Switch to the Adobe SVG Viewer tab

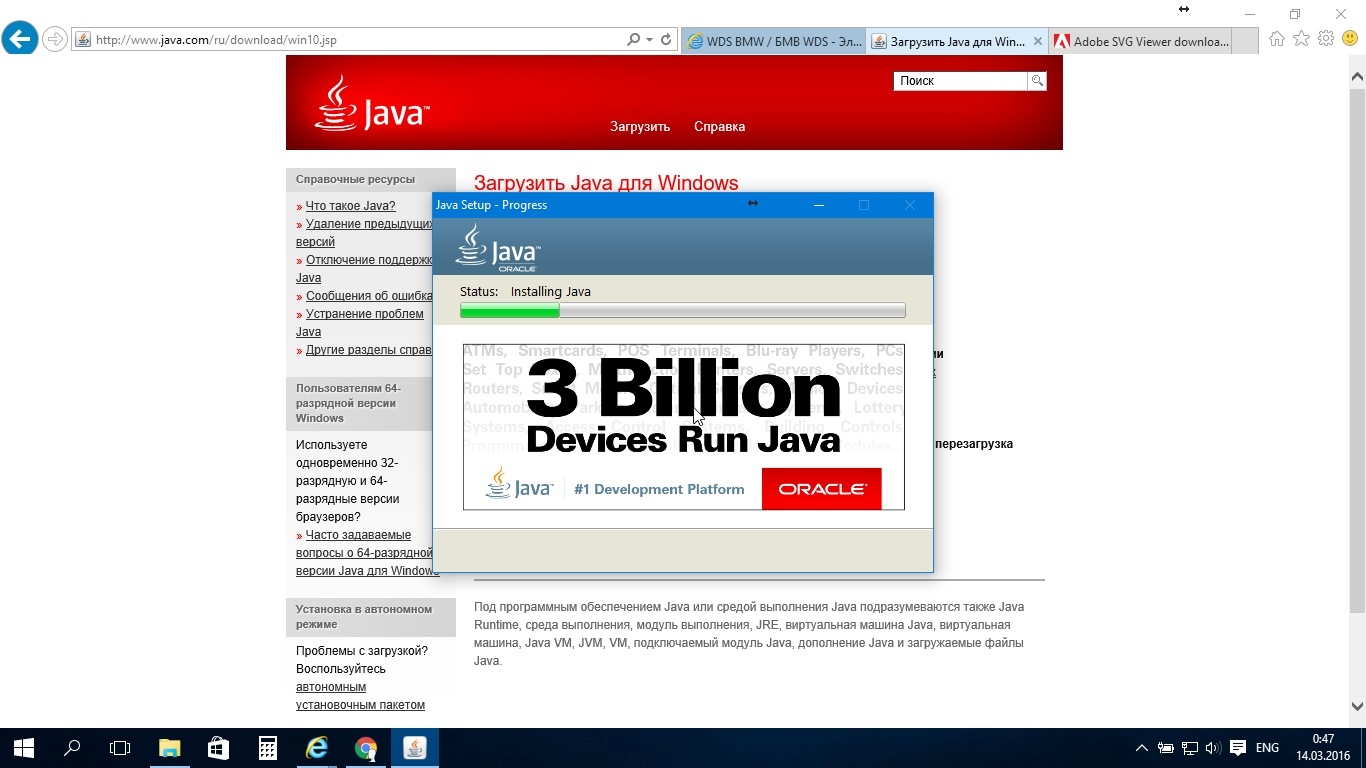point(1140,41)
